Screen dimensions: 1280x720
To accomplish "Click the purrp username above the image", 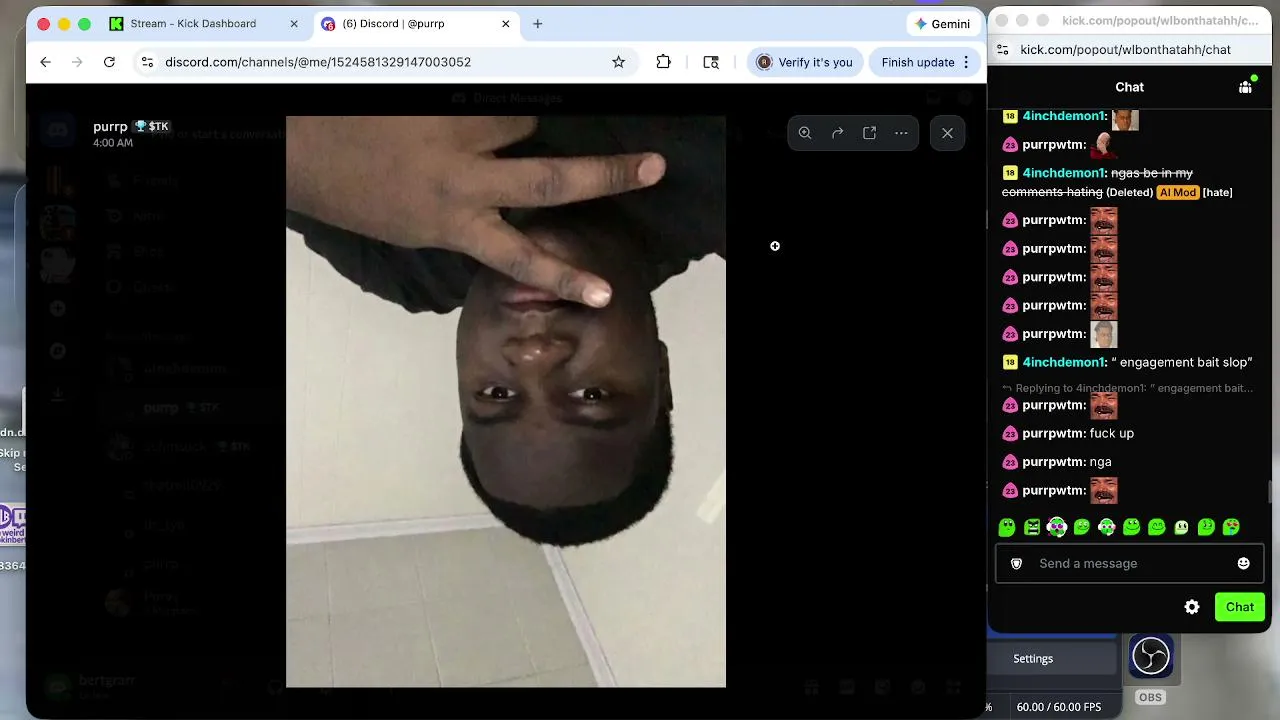I will tap(110, 126).
